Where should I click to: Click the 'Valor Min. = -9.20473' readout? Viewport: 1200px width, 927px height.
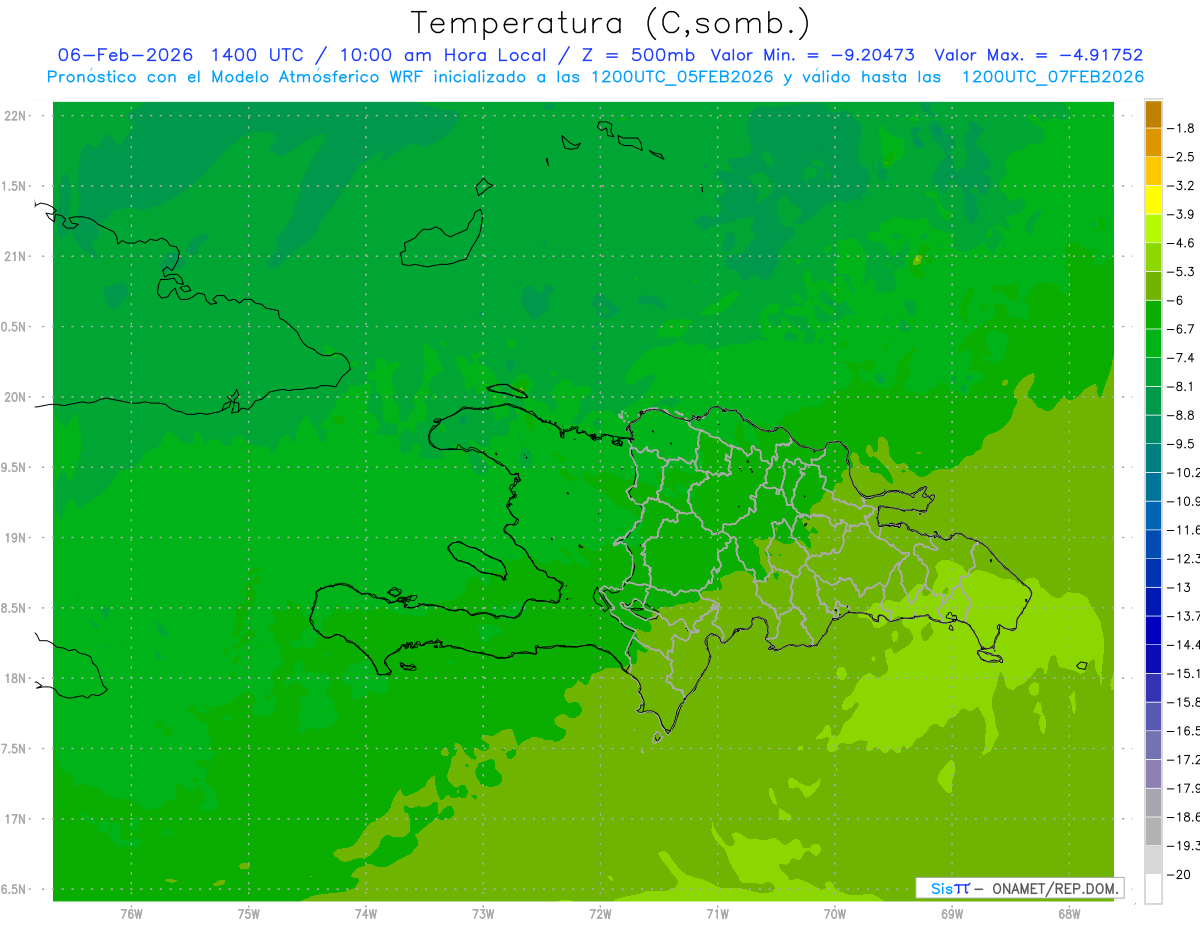tap(813, 55)
